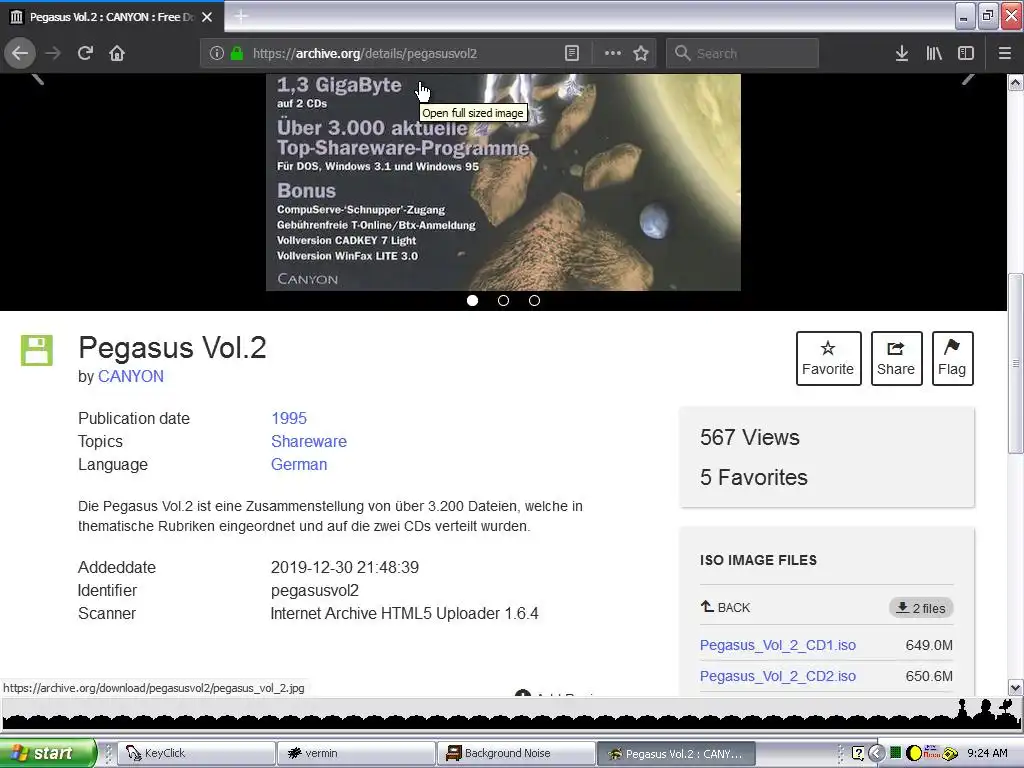Screen dimensions: 1024x768
Task: Toggle the browser sidebar
Action: pyautogui.click(x=966, y=53)
